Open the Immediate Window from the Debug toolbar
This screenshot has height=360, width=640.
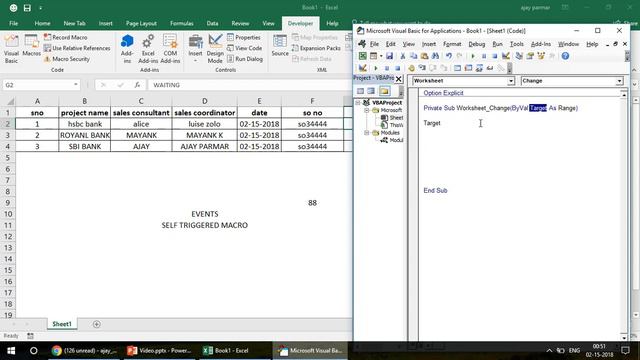pyautogui.click(x=468, y=68)
